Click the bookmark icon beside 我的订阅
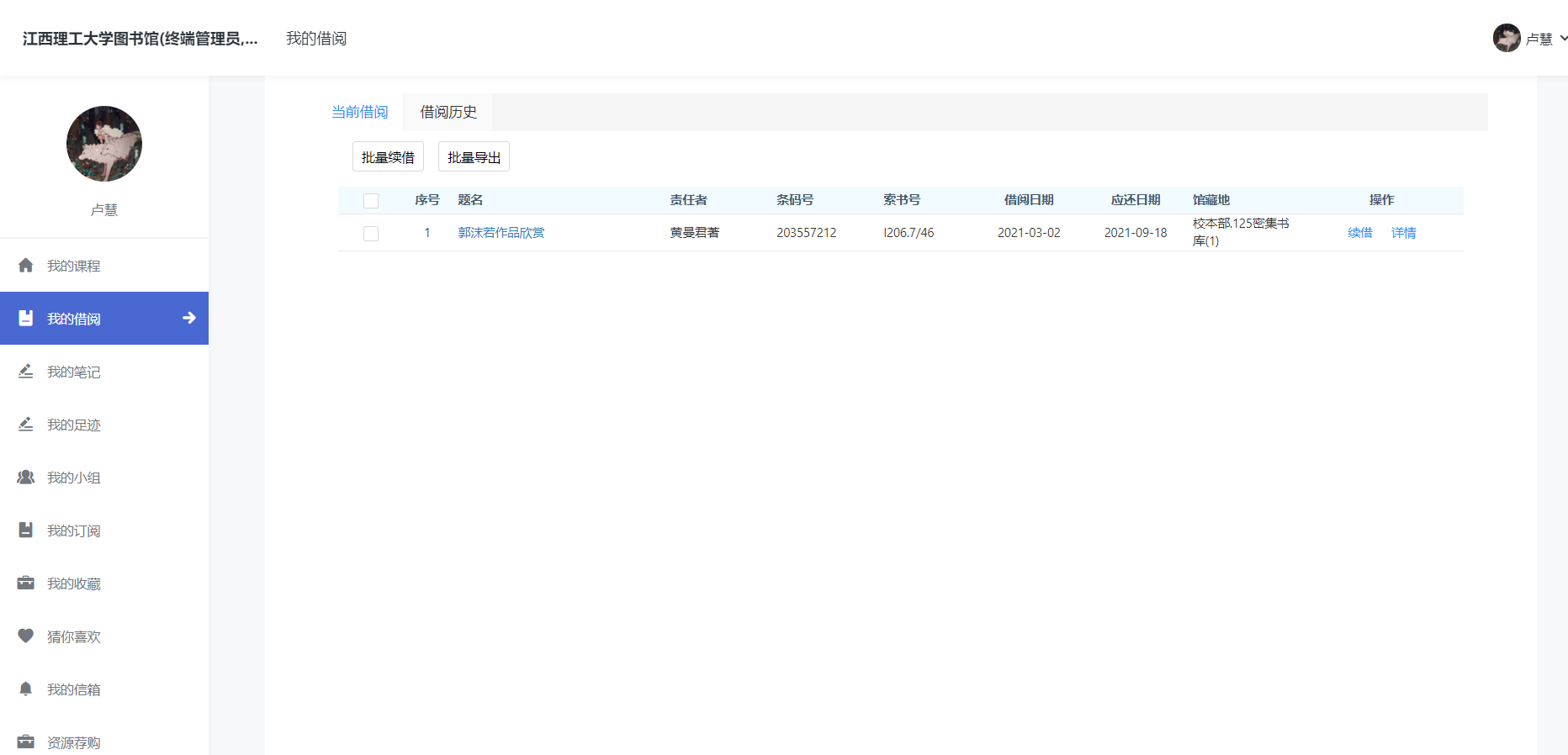The height and width of the screenshot is (755, 1568). click(26, 531)
